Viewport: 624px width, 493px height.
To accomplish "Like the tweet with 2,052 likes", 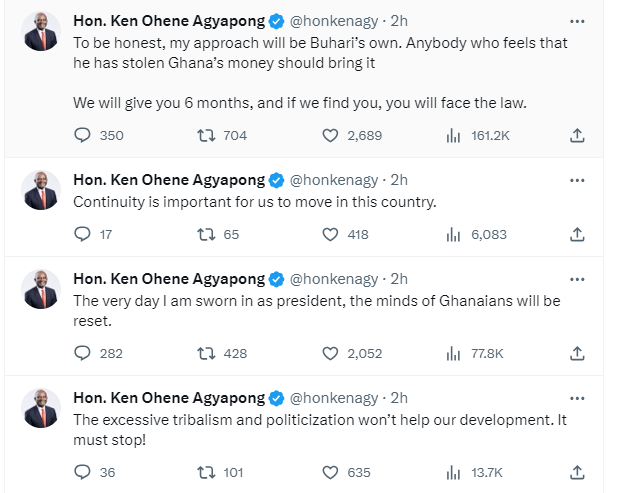I will pyautogui.click(x=329, y=353).
